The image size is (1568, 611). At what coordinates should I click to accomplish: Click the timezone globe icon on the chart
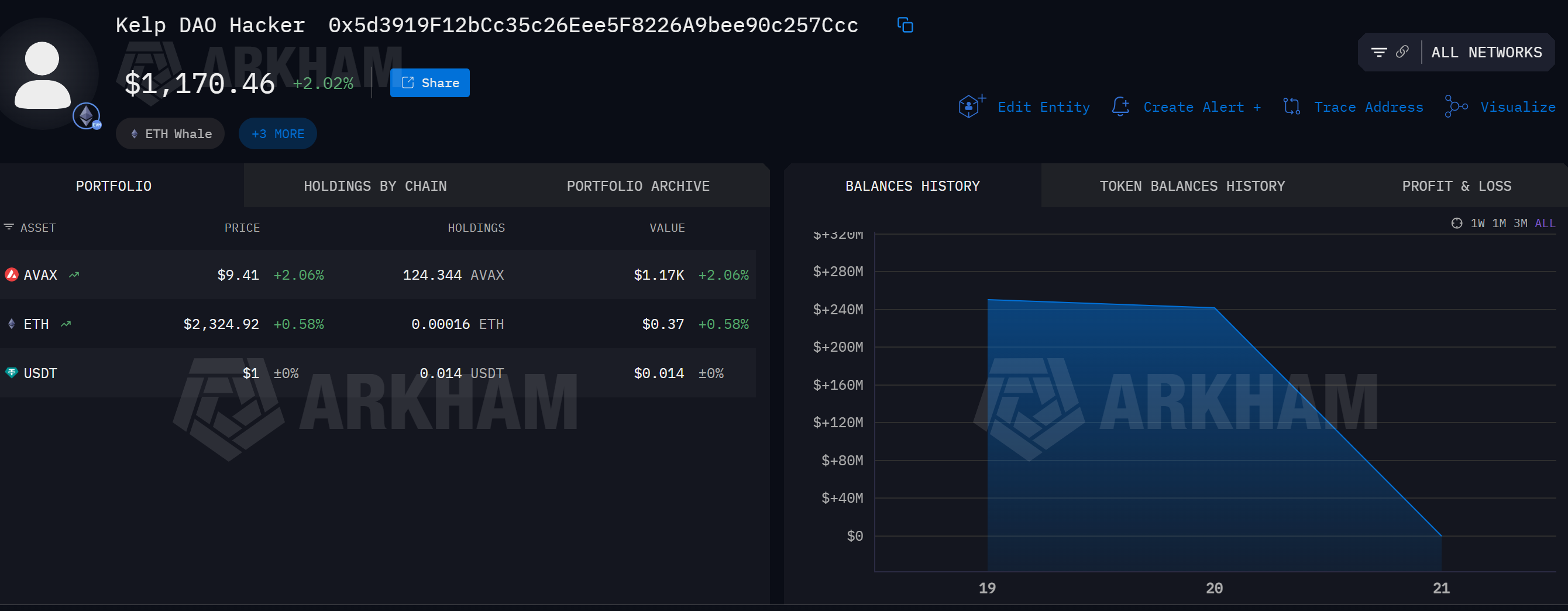coord(1456,223)
